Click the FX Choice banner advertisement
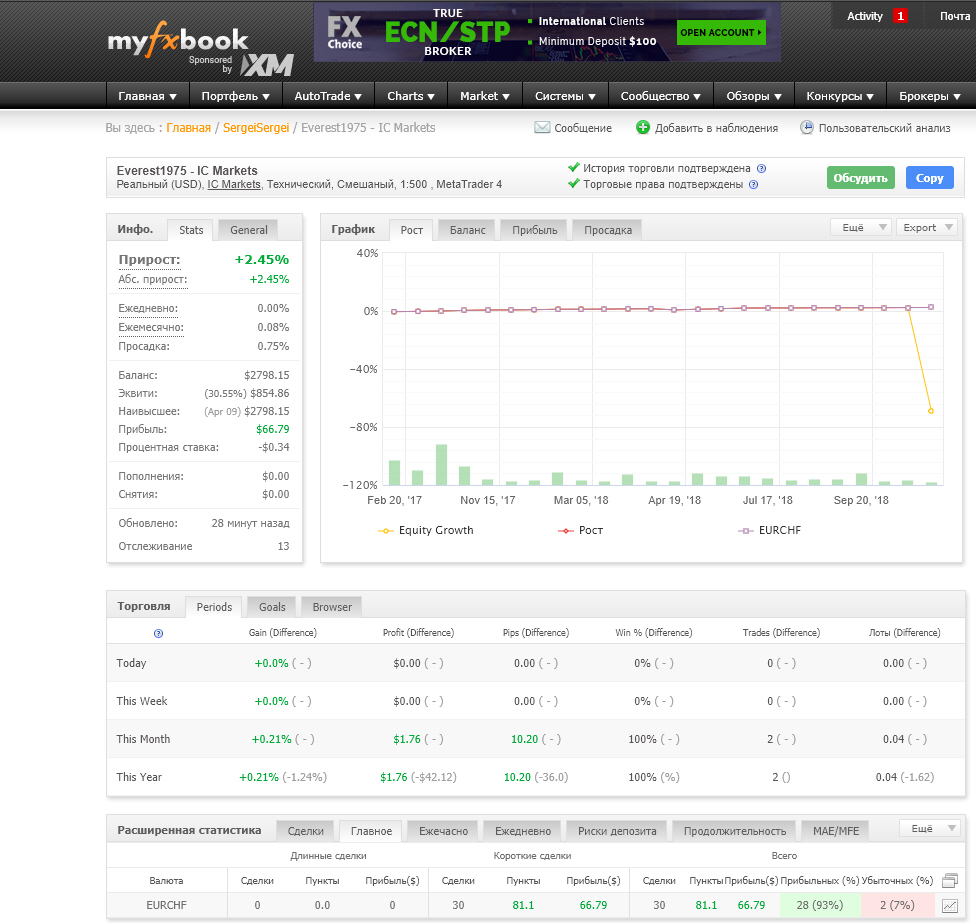 [547, 32]
